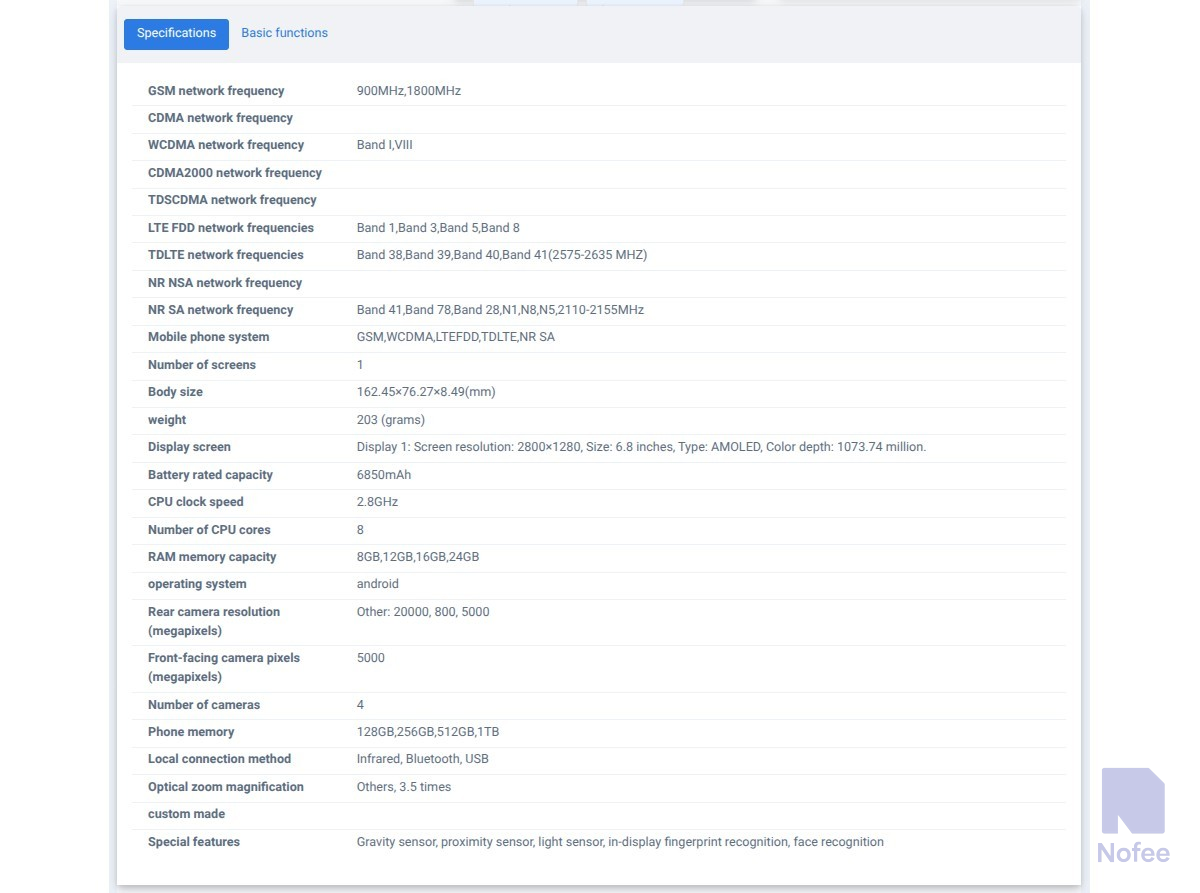Select the 6850mAh battery capacity value
Viewport: 1200px width, 893px height.
pyautogui.click(x=383, y=475)
